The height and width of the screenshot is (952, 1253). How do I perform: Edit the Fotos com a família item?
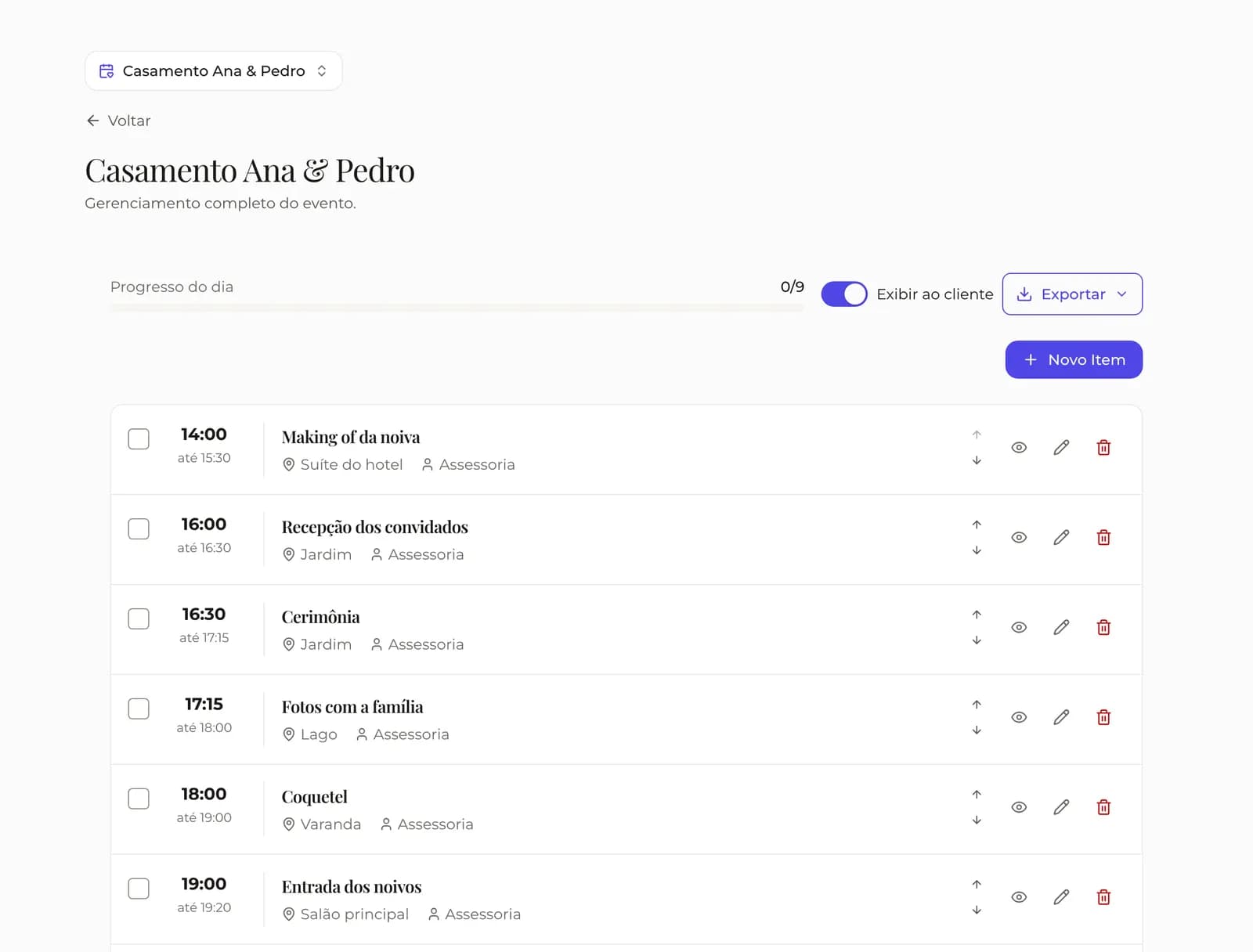click(x=1061, y=718)
